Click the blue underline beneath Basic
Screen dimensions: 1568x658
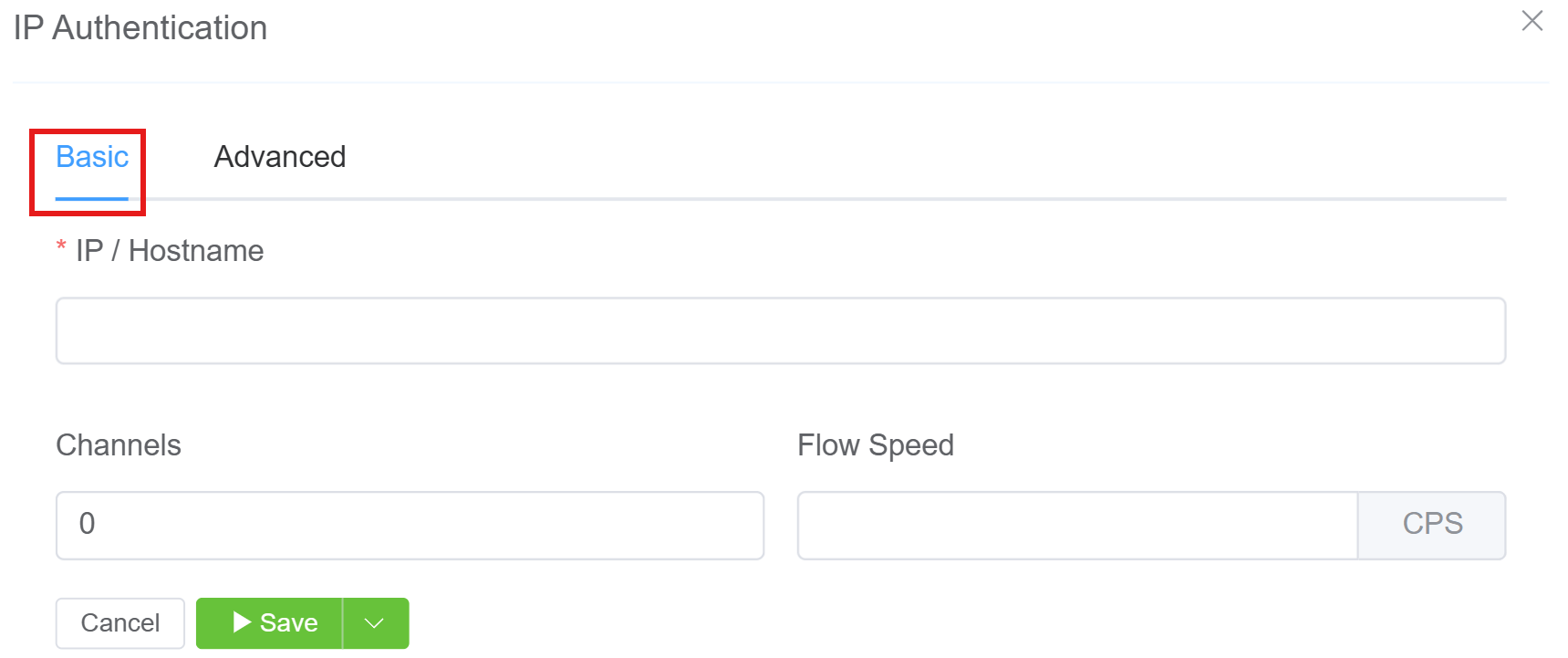[x=92, y=198]
